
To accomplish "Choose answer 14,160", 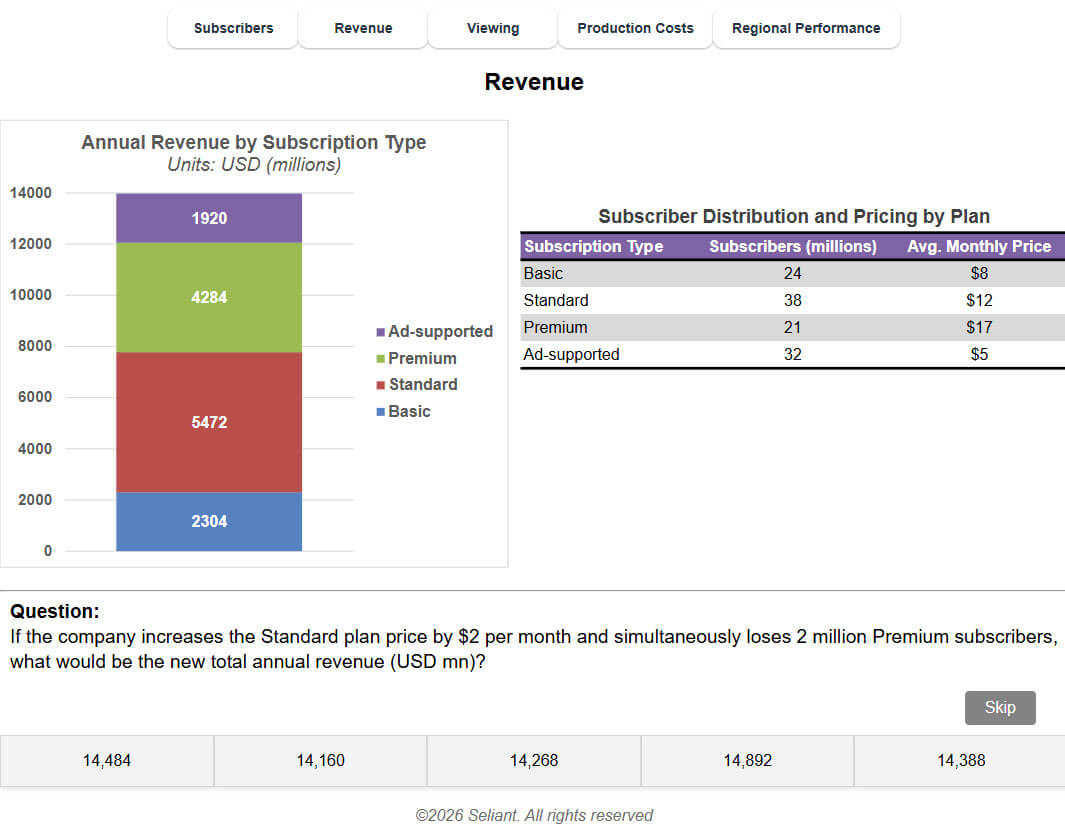I will click(320, 761).
